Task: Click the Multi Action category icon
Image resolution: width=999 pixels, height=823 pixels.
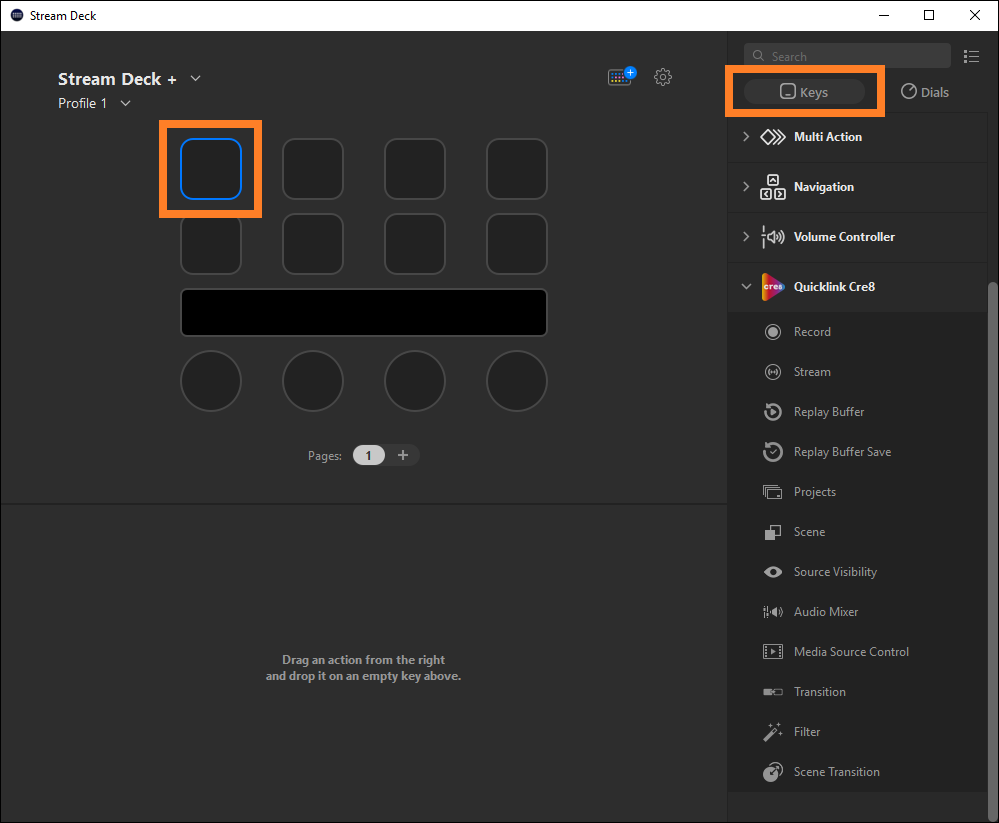Action: pyautogui.click(x=773, y=137)
